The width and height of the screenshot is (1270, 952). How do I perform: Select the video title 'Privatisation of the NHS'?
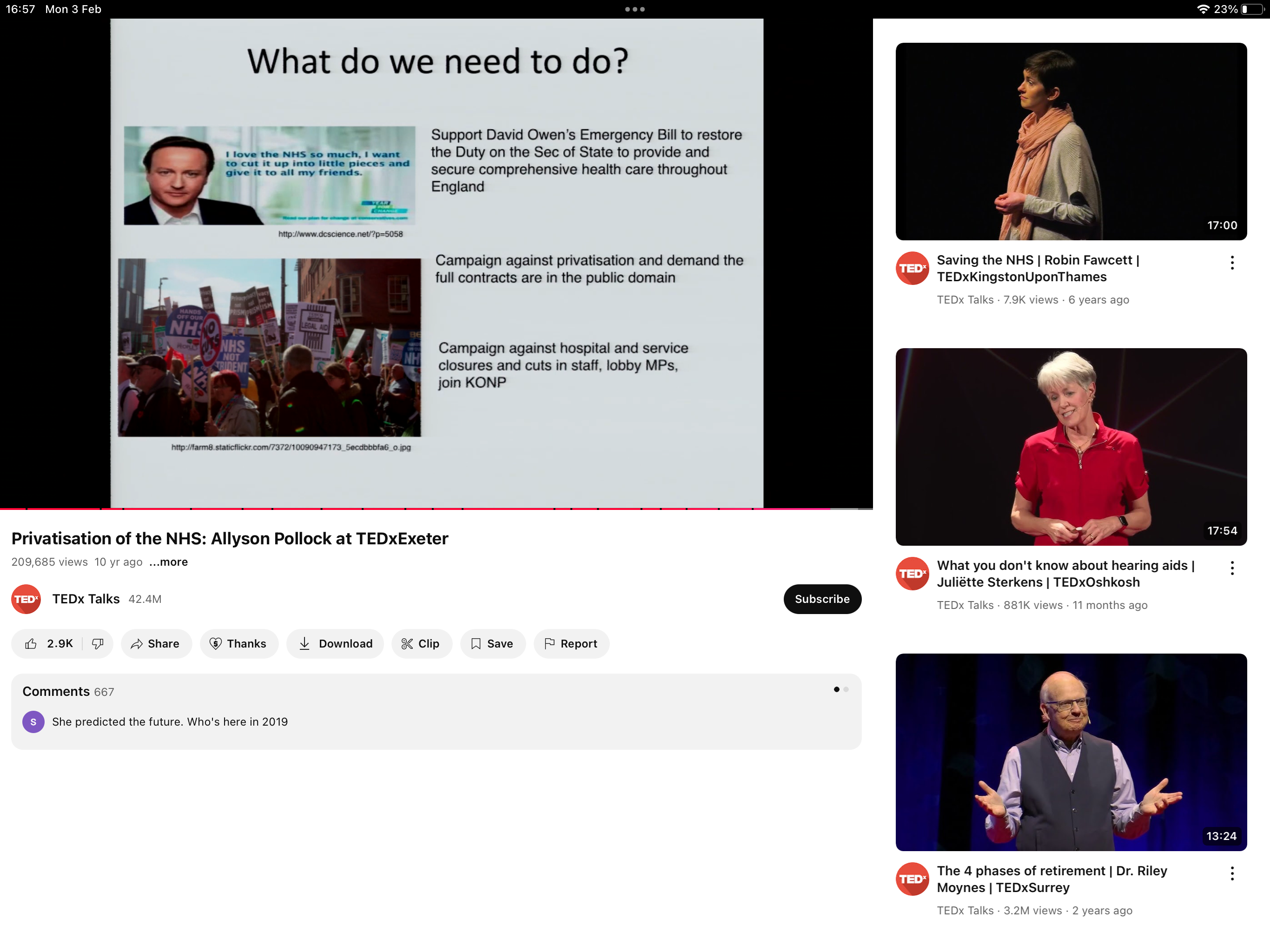[x=230, y=539]
